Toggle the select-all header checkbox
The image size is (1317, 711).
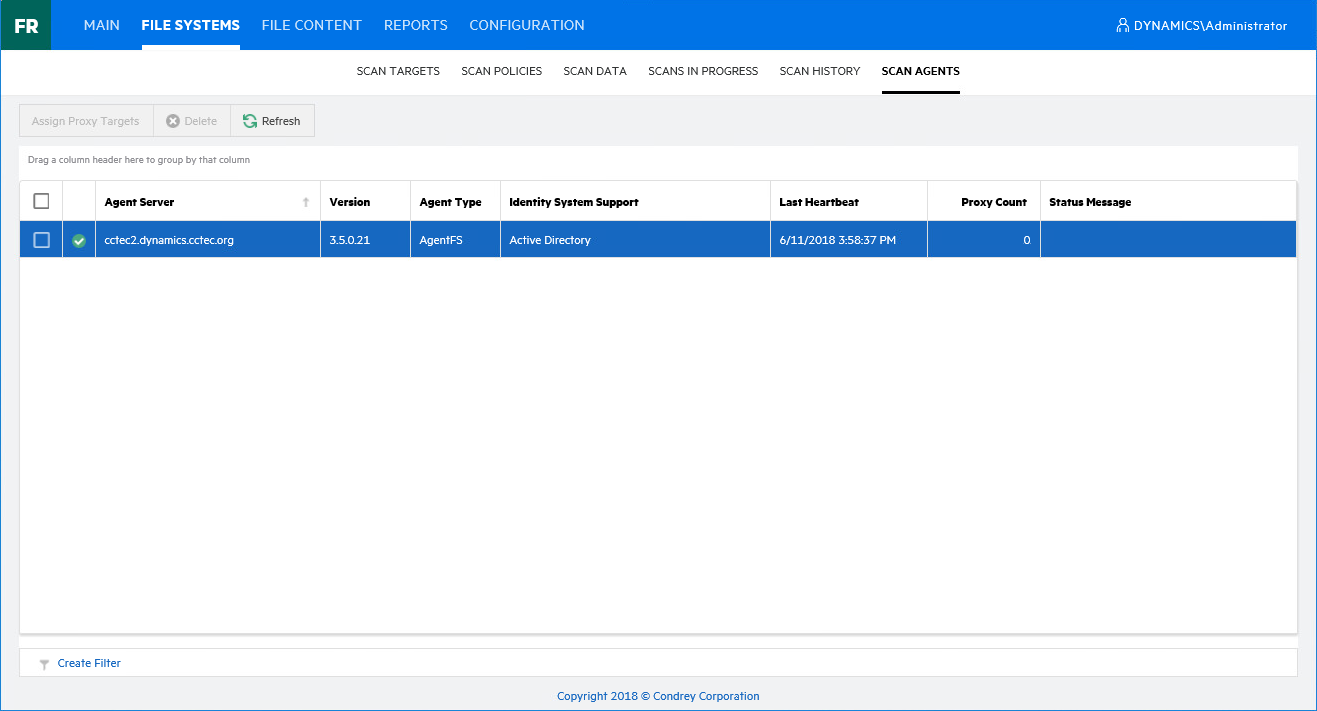point(41,202)
